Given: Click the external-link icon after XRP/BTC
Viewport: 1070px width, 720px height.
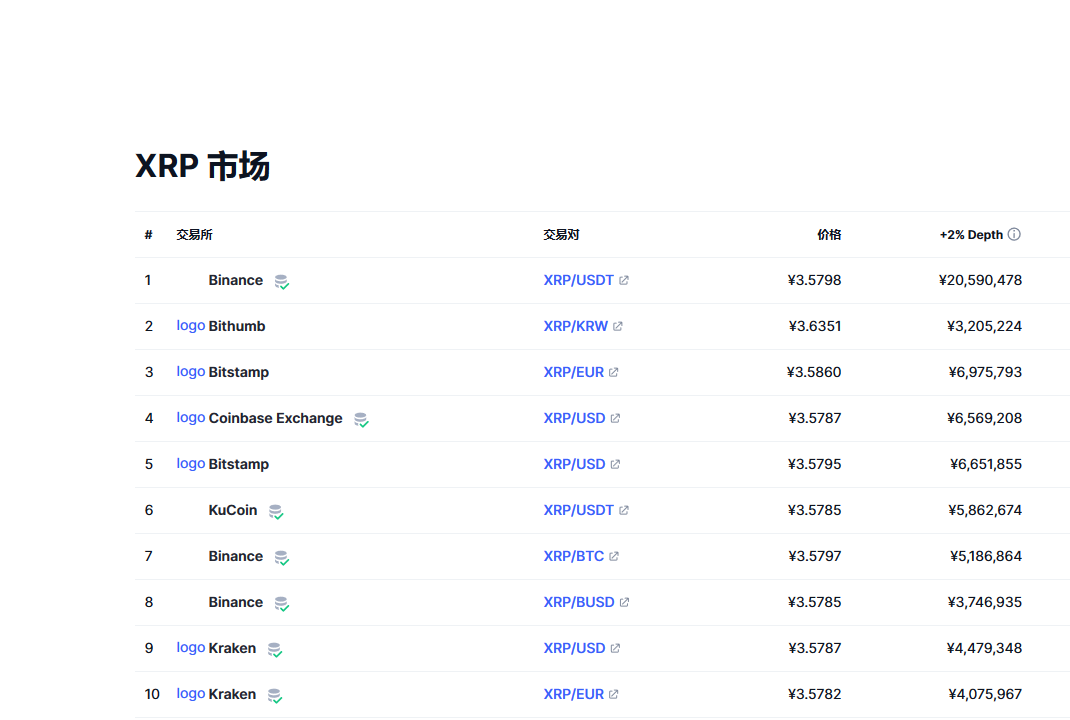Looking at the screenshot, I should coord(613,556).
